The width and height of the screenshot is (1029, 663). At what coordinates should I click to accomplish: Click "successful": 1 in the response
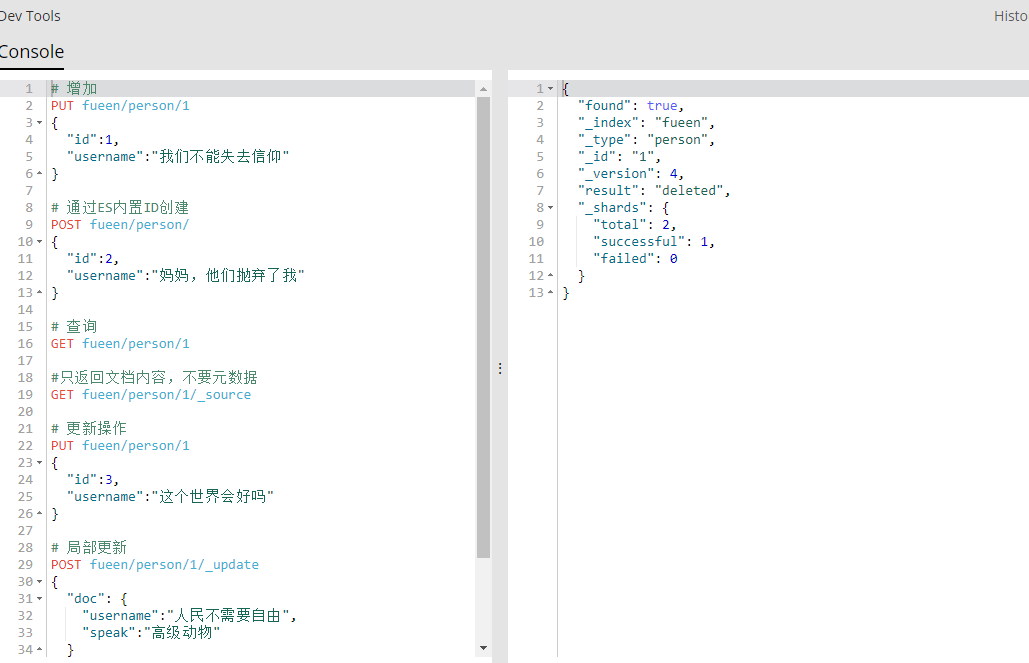(x=654, y=242)
